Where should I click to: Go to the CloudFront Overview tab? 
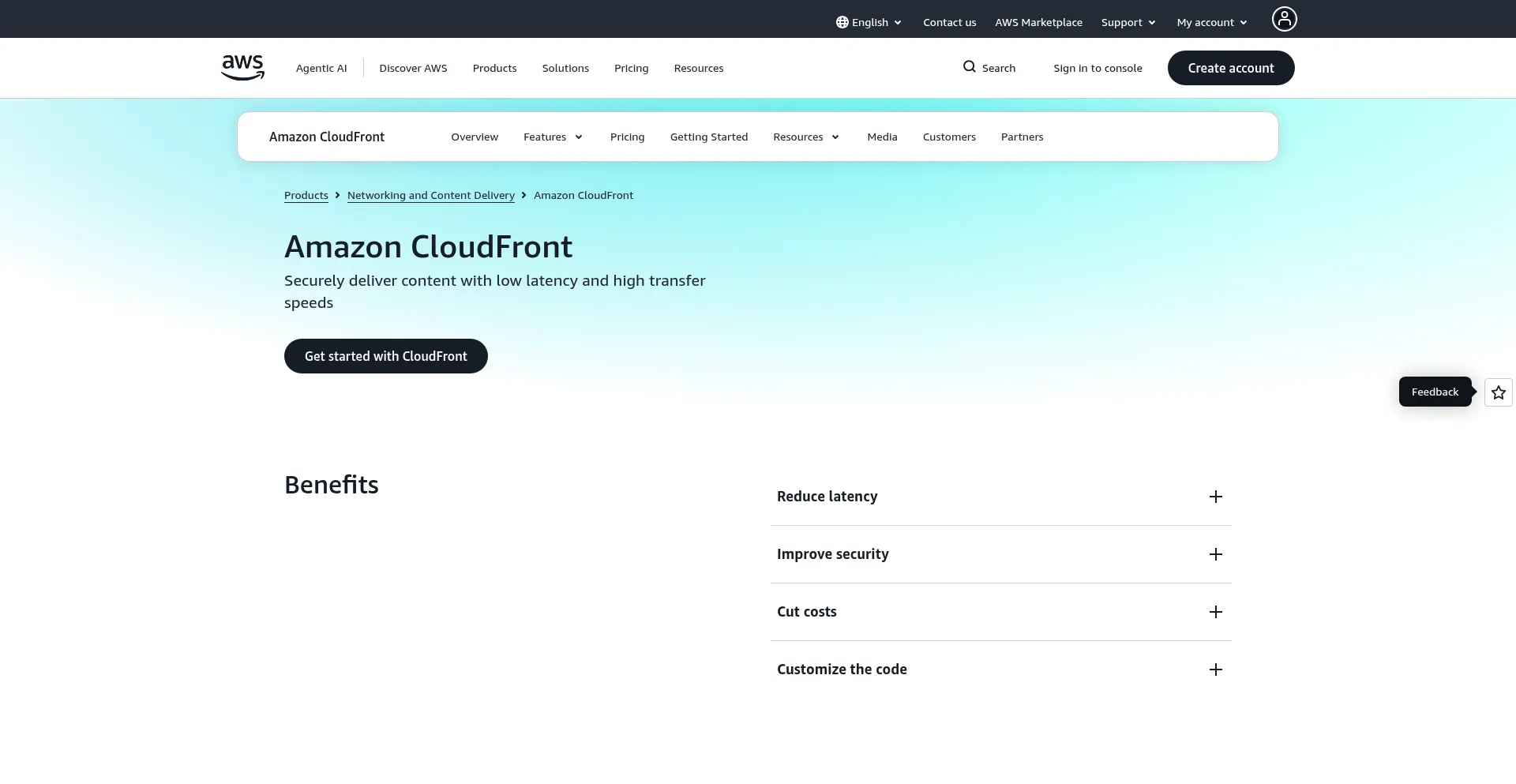pyautogui.click(x=475, y=137)
